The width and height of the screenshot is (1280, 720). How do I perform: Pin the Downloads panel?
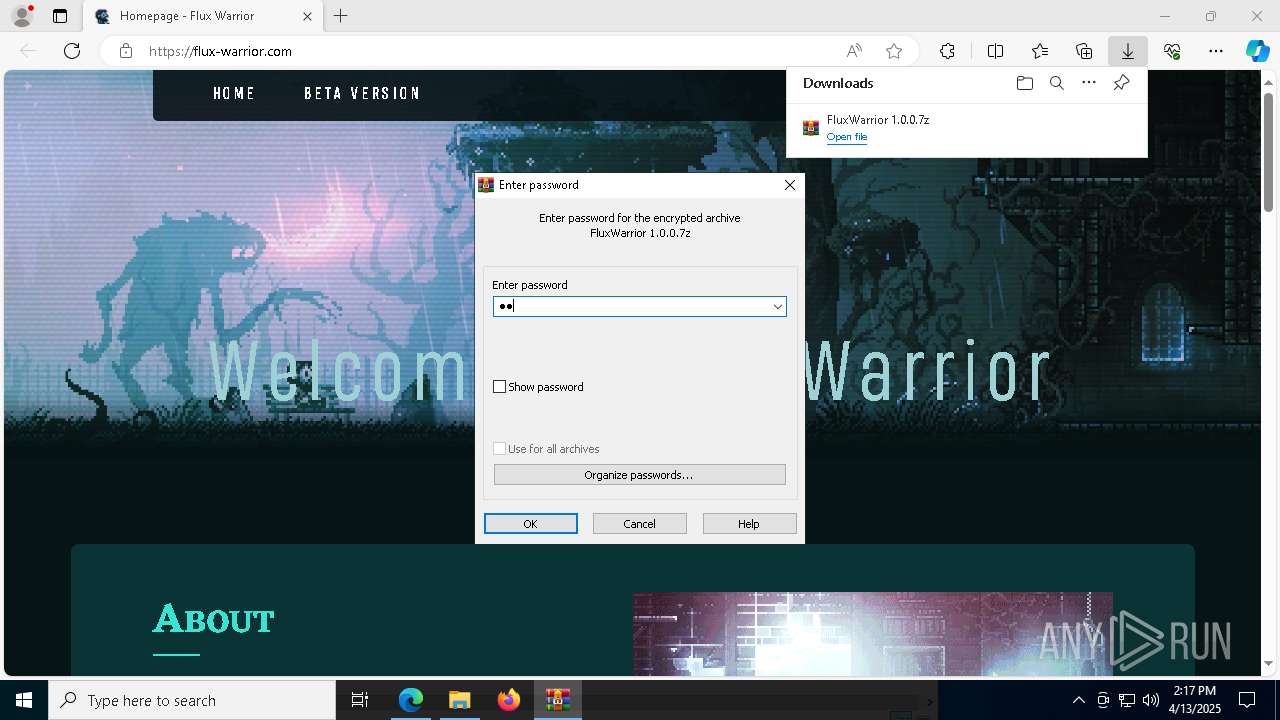1121,83
